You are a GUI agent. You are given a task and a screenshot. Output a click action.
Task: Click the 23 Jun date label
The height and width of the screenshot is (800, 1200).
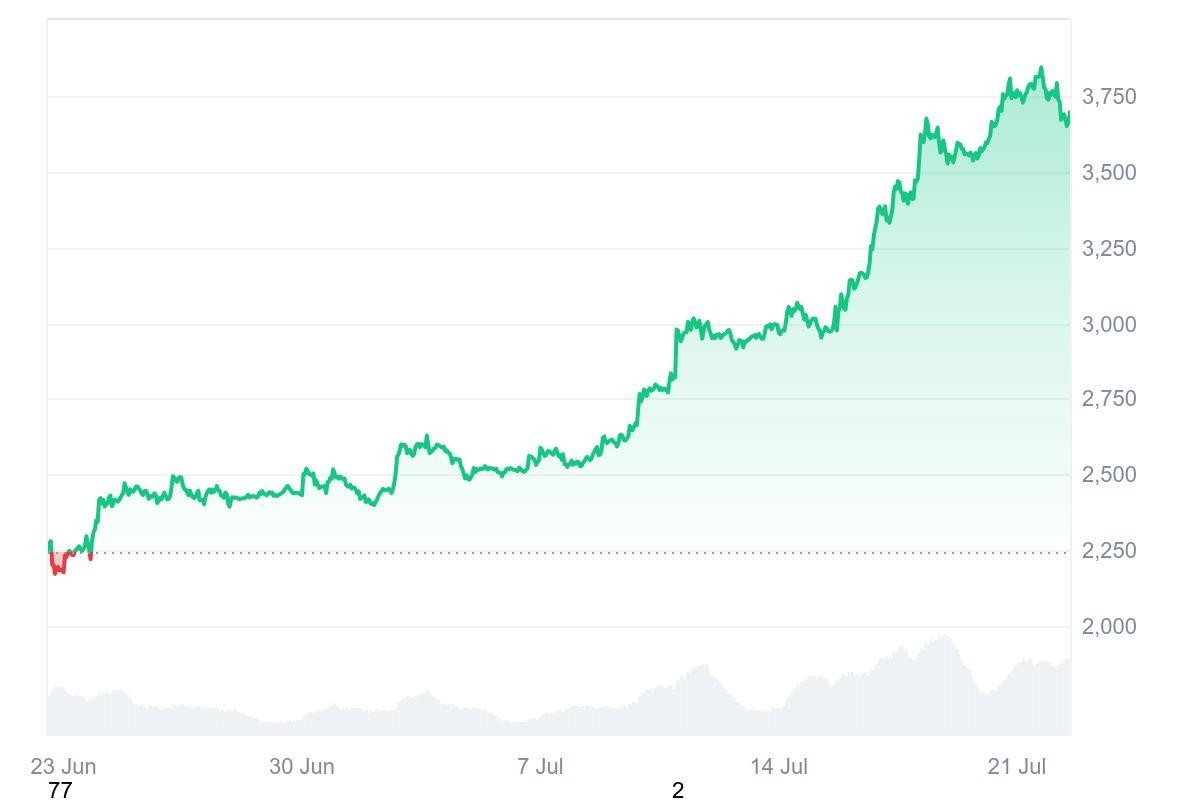click(x=63, y=767)
